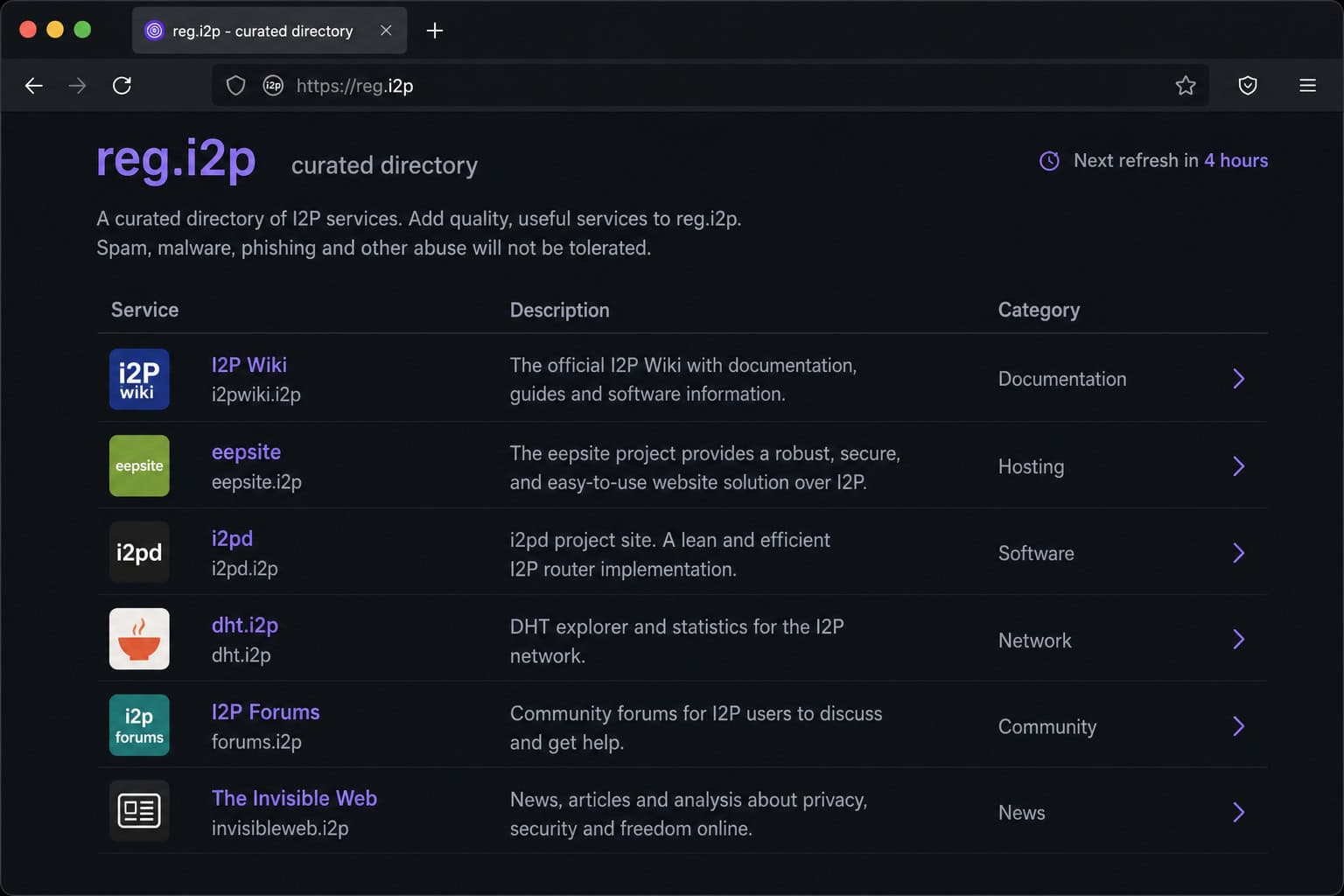Screen dimensions: 1344x896
Task: Click the forums.i2p address text
Action: click(256, 742)
